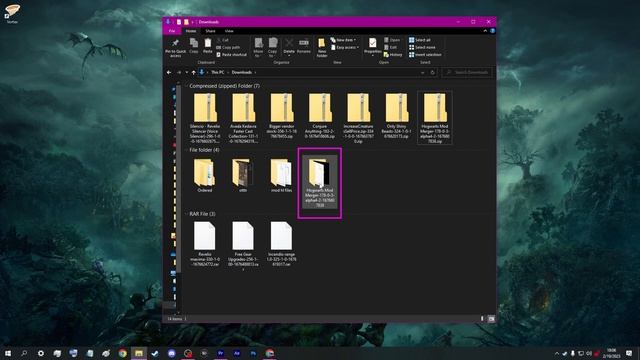640x360 pixels.
Task: Collapse the ribbon using the chevron
Action: 485,31
